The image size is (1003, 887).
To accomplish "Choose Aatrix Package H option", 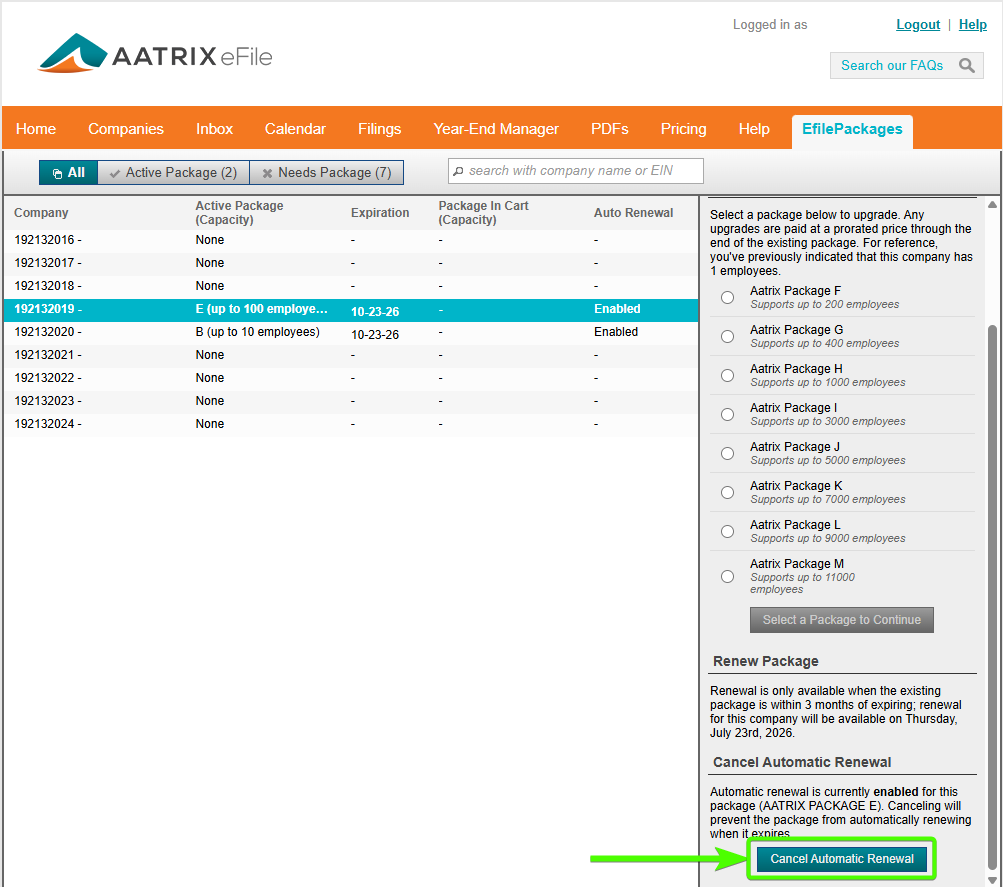I will click(x=727, y=375).
